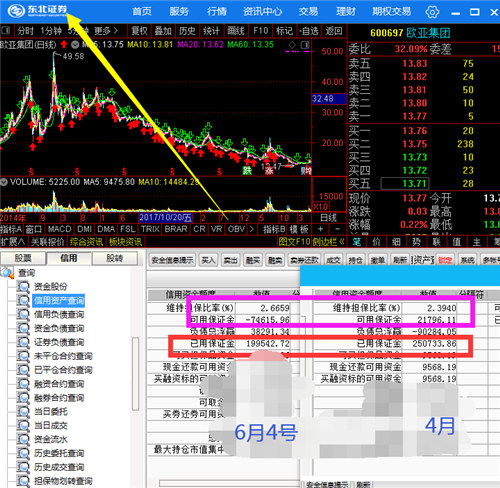Click the round icon before VOLUME label
The width and height of the screenshot is (500, 488).
pyautogui.click(x=4, y=182)
